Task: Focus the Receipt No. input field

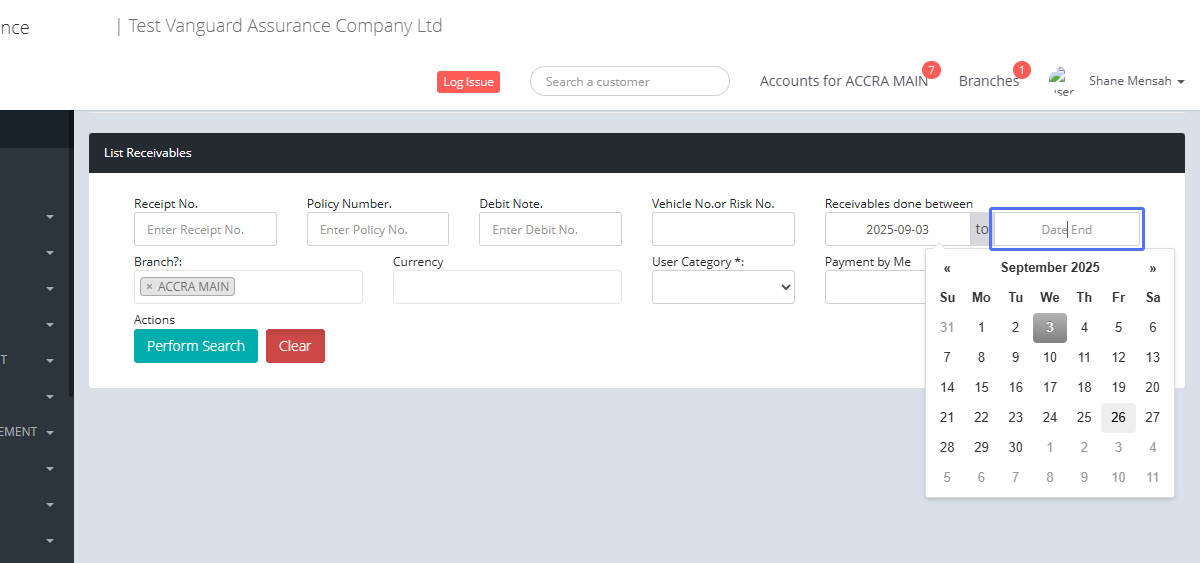Action: (x=205, y=229)
